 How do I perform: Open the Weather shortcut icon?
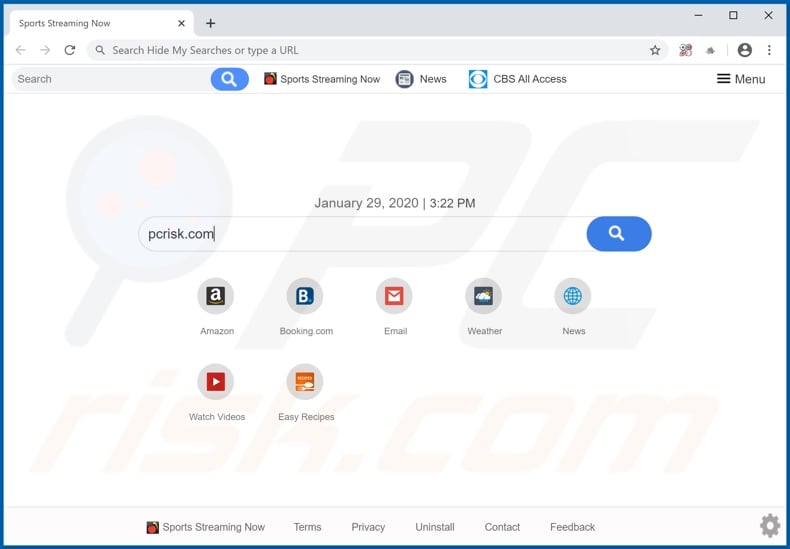tap(483, 296)
